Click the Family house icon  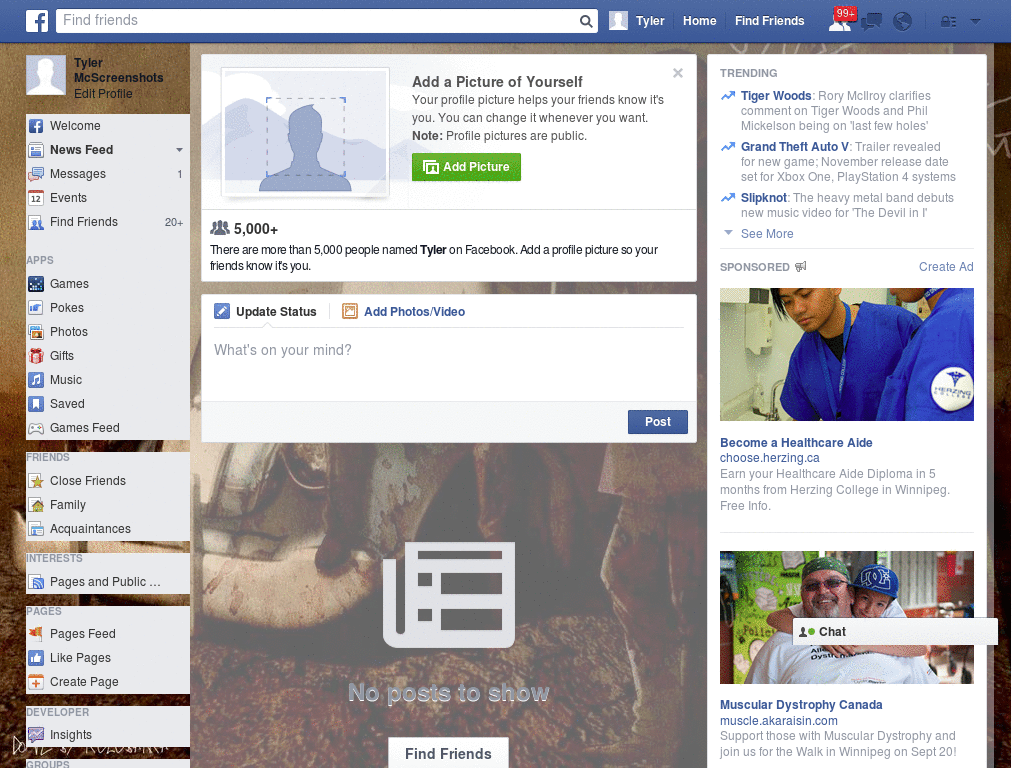[36, 505]
